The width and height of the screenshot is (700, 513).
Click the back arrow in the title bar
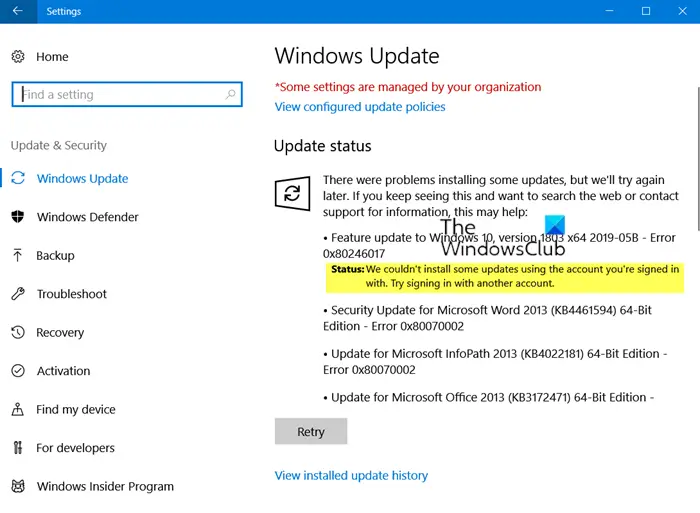pyautogui.click(x=18, y=11)
